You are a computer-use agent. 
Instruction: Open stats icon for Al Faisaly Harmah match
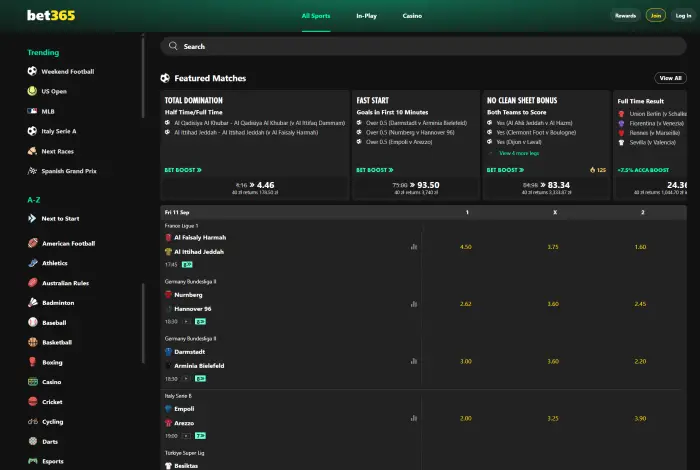click(x=414, y=246)
